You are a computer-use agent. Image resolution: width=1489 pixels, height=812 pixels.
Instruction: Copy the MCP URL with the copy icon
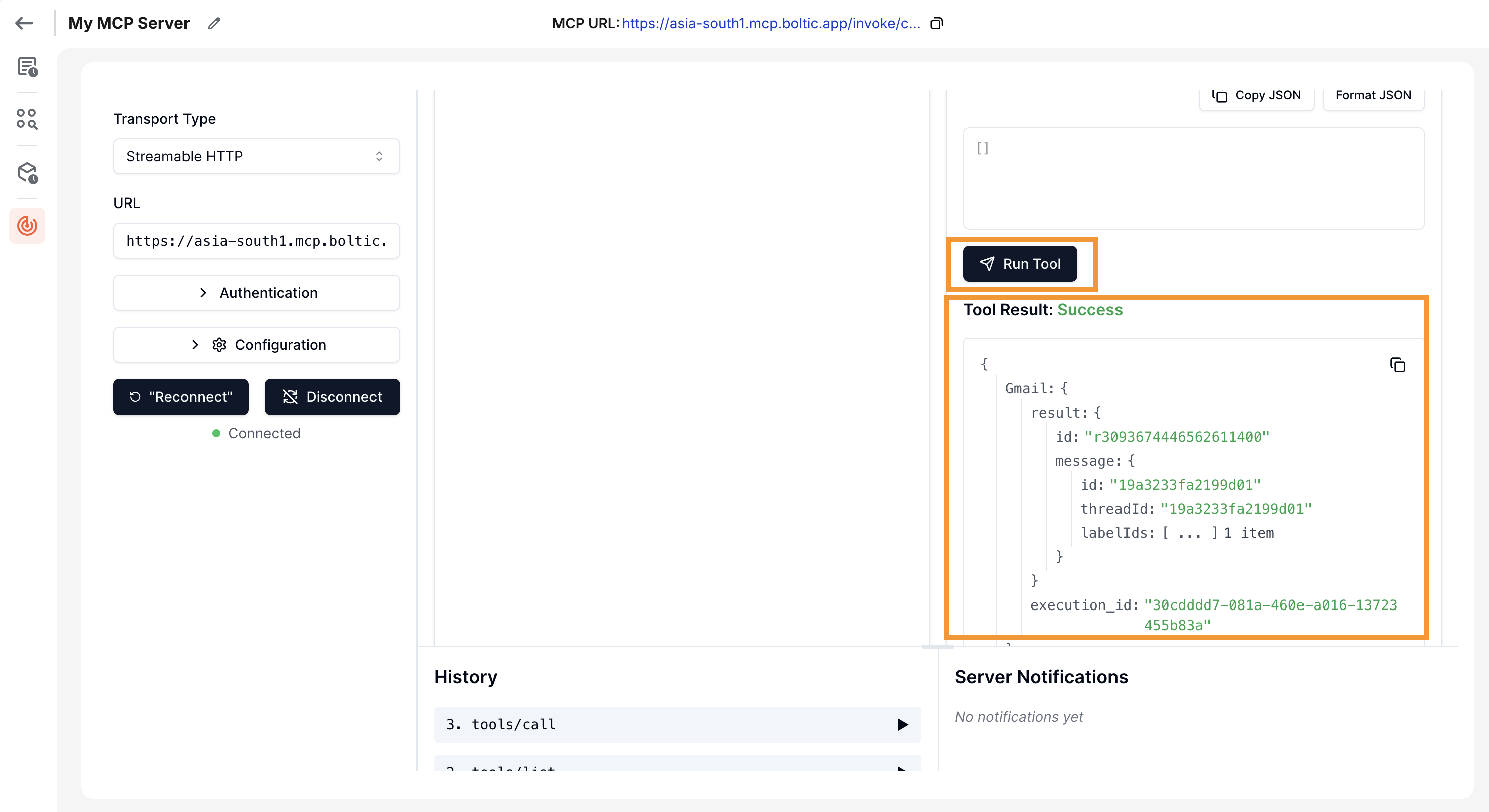[x=937, y=23]
